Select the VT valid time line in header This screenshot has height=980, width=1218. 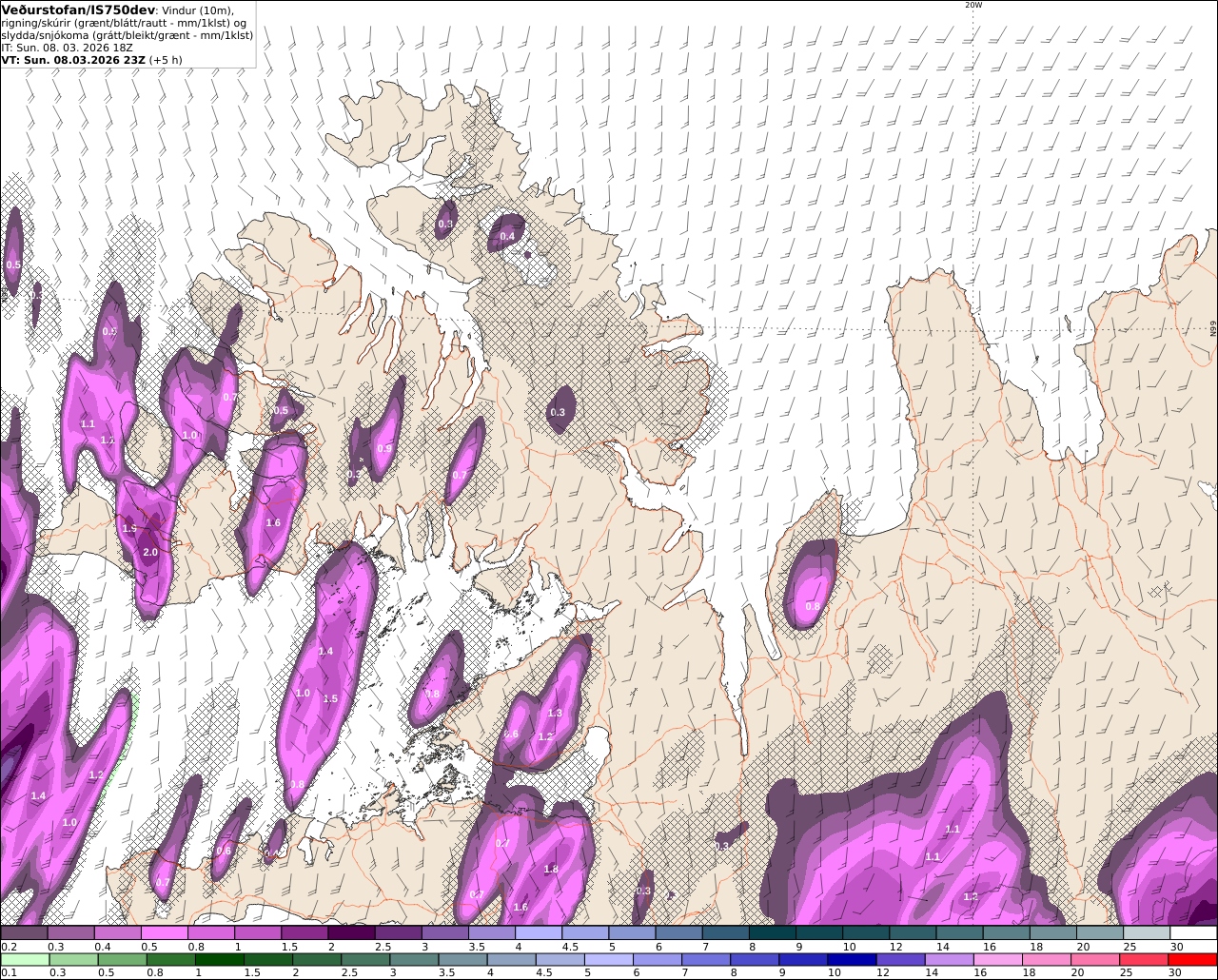[x=92, y=59]
